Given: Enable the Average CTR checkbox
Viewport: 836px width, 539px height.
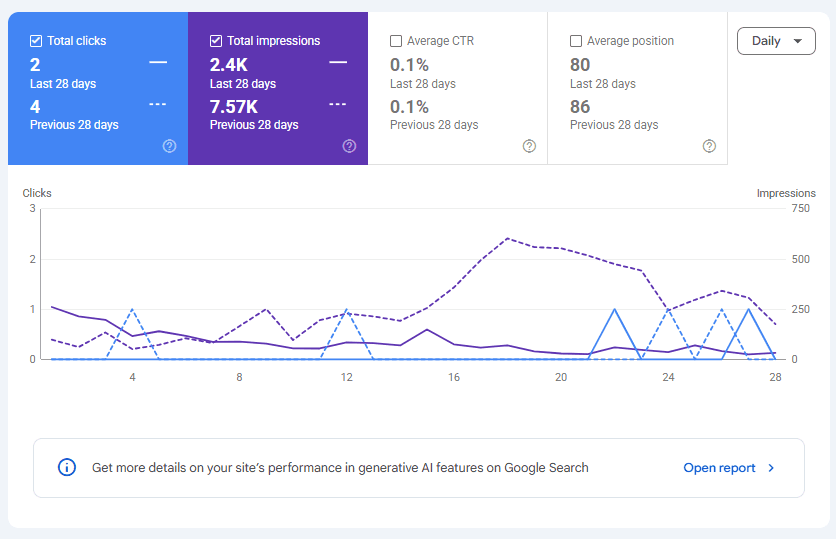Looking at the screenshot, I should point(396,41).
